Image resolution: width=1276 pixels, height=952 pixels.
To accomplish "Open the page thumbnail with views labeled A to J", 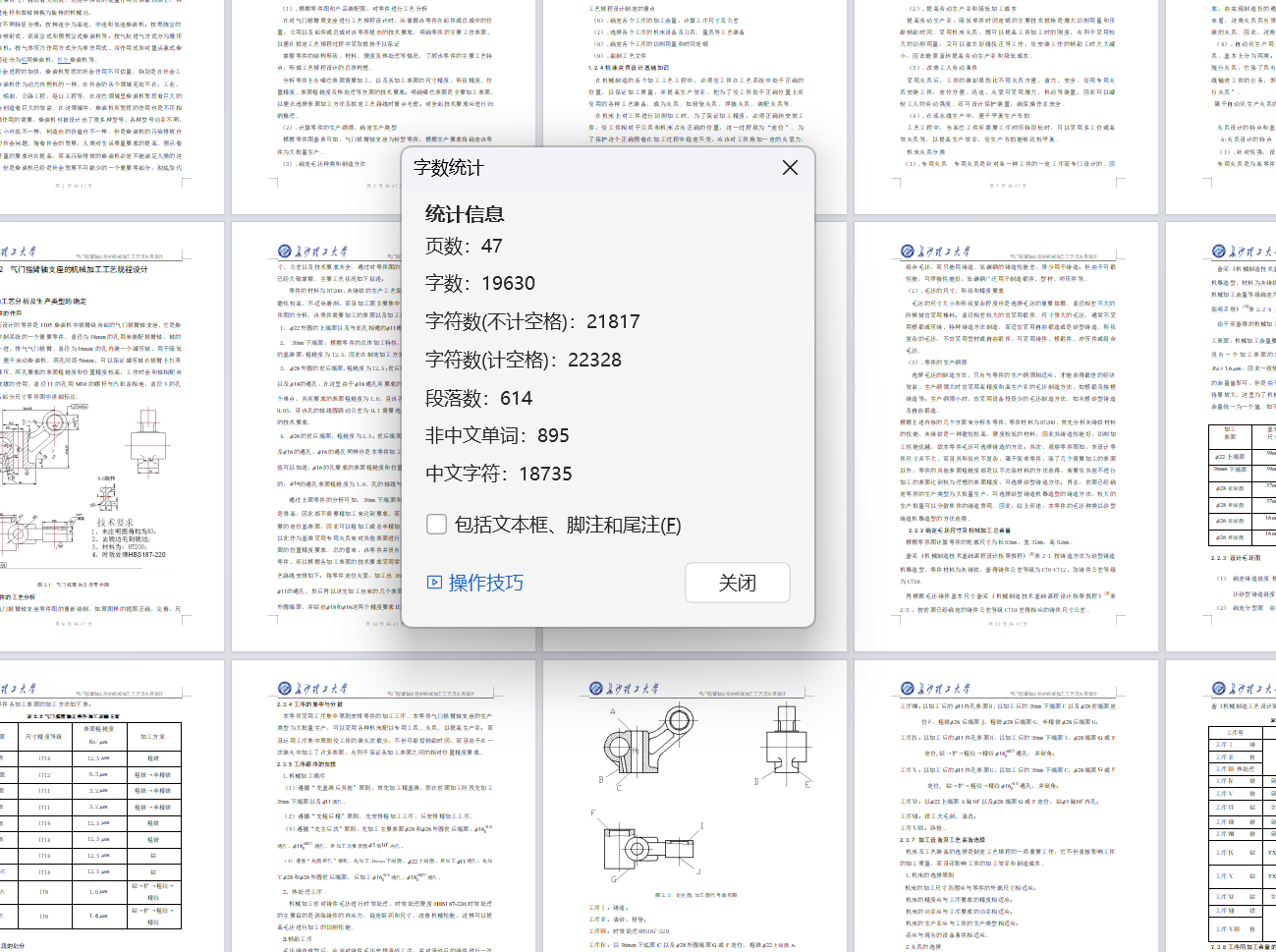I will (694, 806).
